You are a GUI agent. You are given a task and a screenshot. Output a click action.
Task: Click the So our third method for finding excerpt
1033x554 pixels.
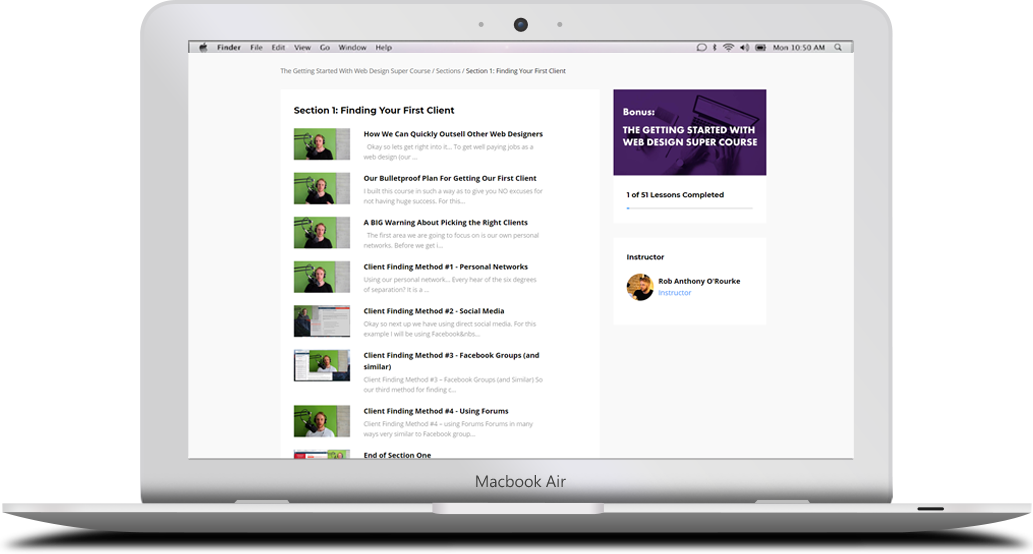coord(453,385)
